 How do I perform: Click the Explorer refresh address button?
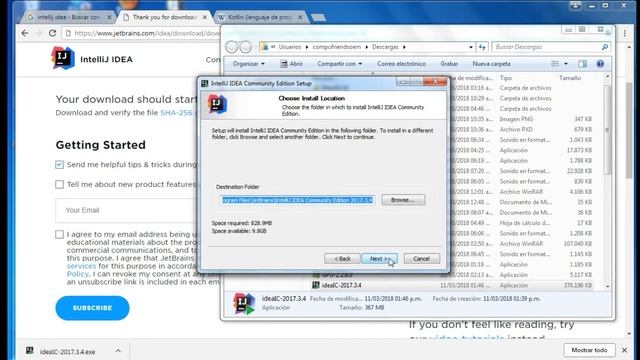(x=482, y=47)
